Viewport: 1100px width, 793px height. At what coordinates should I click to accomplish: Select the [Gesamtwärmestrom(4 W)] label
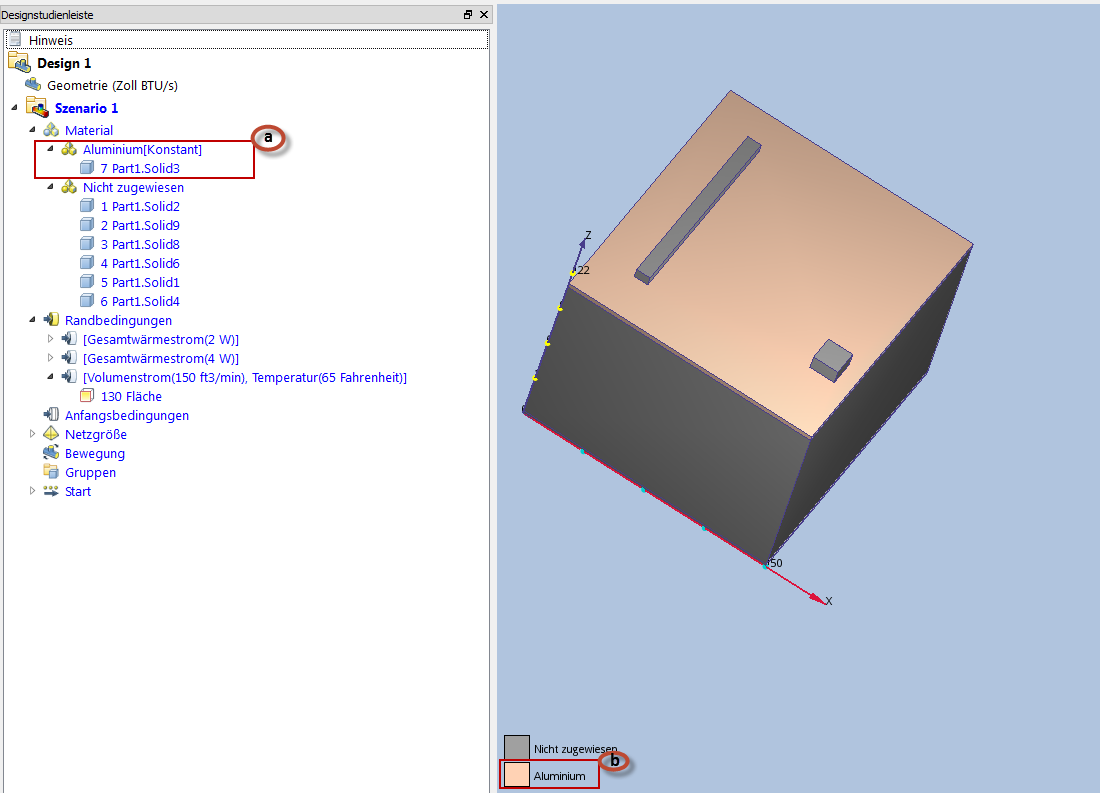(161, 358)
